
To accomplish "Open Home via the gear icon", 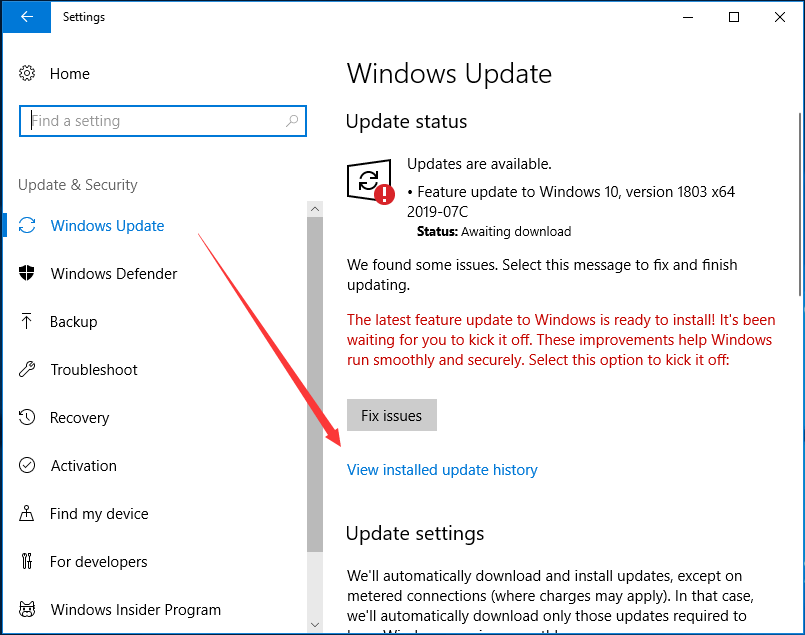I will tap(27, 73).
